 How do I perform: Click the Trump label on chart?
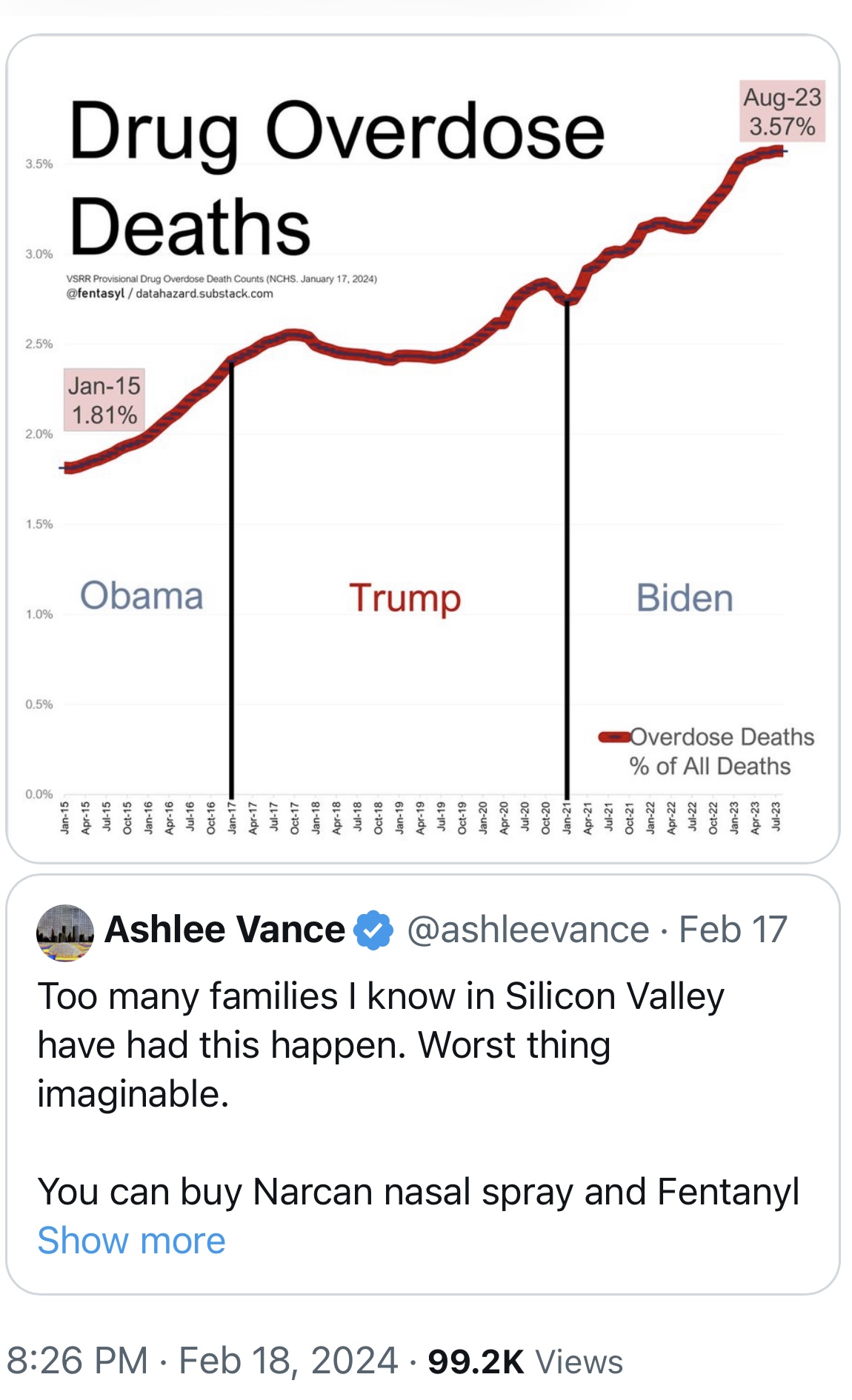point(405,599)
